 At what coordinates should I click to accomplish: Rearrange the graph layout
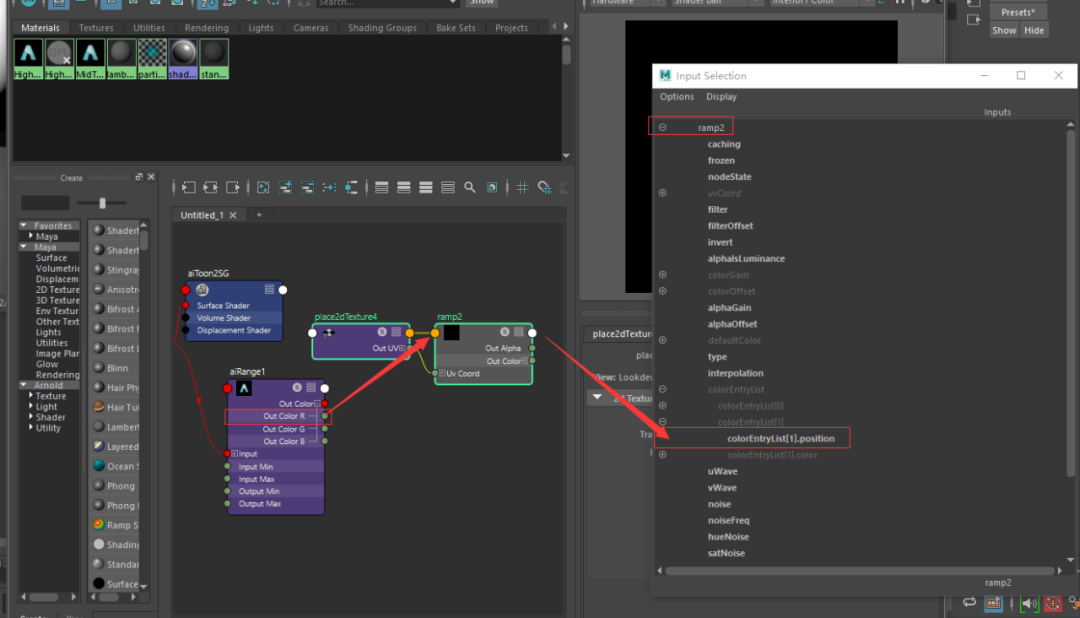(x=329, y=187)
